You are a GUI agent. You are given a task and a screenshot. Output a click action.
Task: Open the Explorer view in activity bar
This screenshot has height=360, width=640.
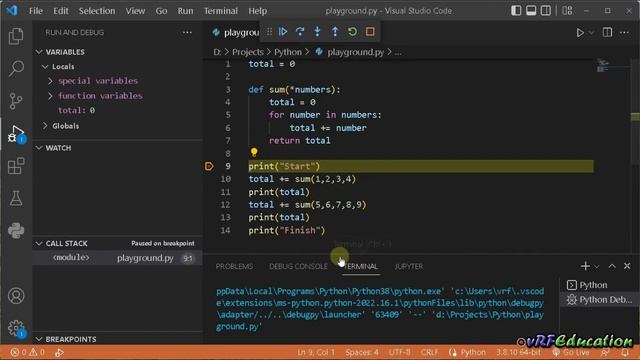pos(16,36)
